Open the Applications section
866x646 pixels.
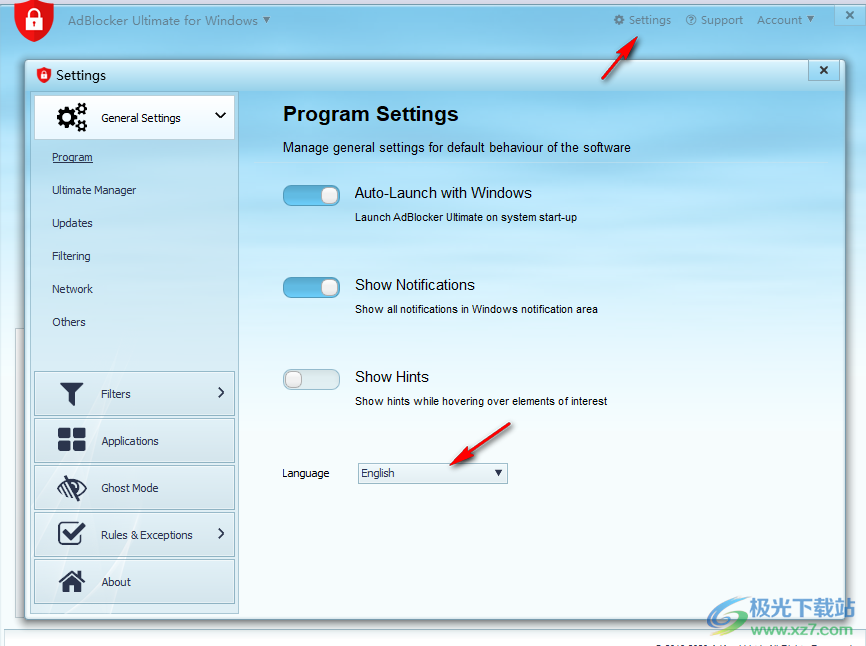click(134, 441)
